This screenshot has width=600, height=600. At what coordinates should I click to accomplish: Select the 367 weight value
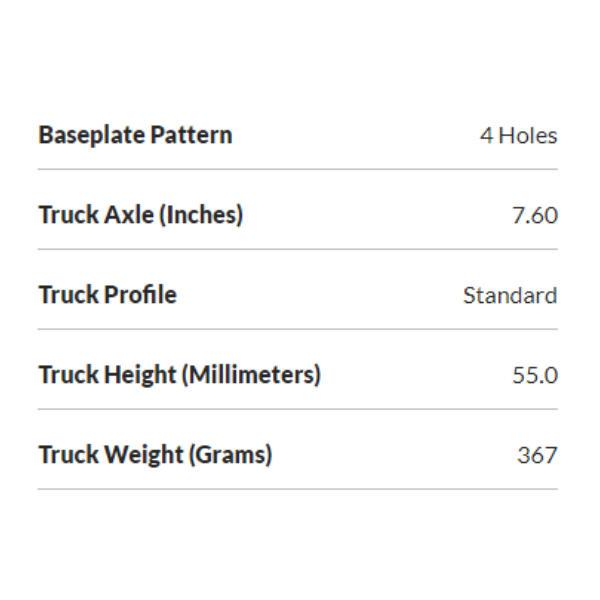(x=537, y=455)
